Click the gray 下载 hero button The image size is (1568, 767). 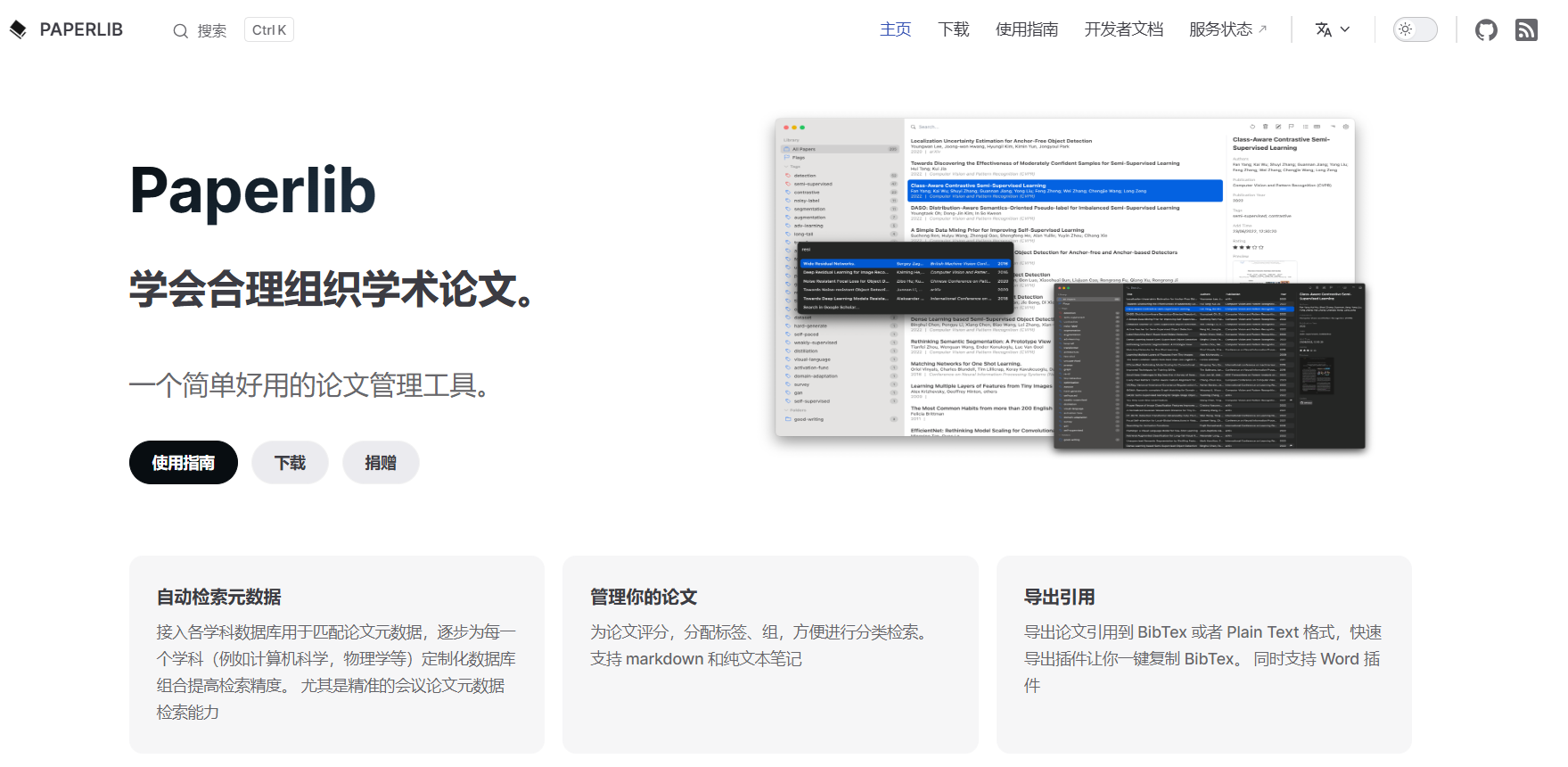[x=290, y=463]
